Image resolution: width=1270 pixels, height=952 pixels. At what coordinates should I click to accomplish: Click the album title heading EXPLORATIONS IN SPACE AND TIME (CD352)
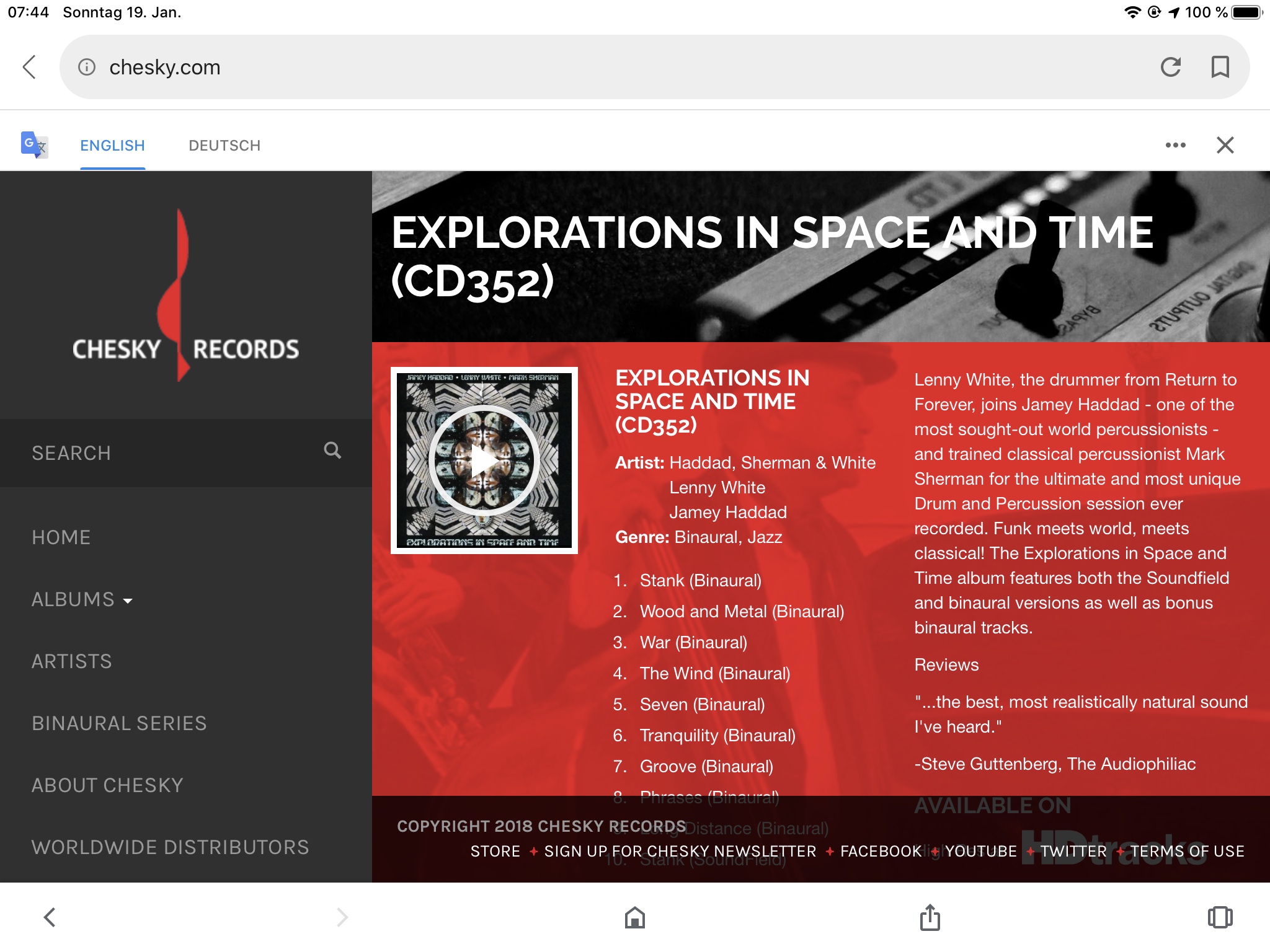[773, 256]
